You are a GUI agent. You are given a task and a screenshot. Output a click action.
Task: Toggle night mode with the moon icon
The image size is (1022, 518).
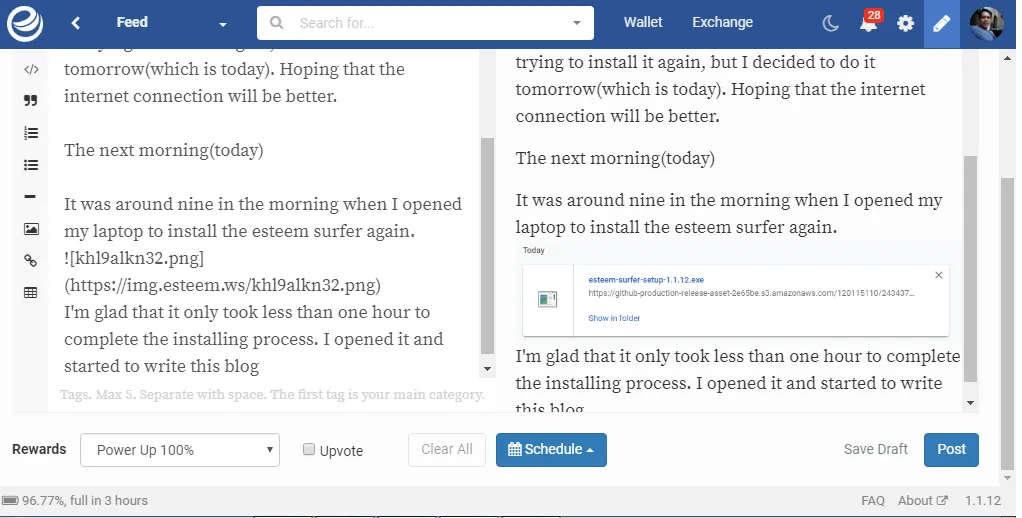830,23
